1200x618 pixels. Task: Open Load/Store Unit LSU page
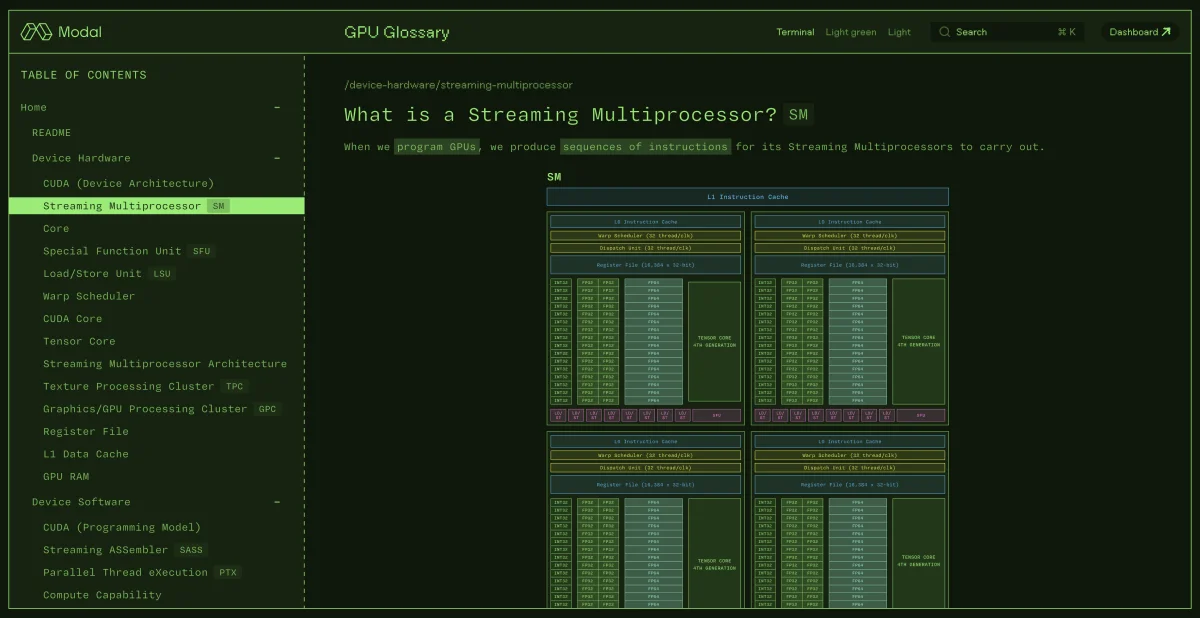[108, 274]
